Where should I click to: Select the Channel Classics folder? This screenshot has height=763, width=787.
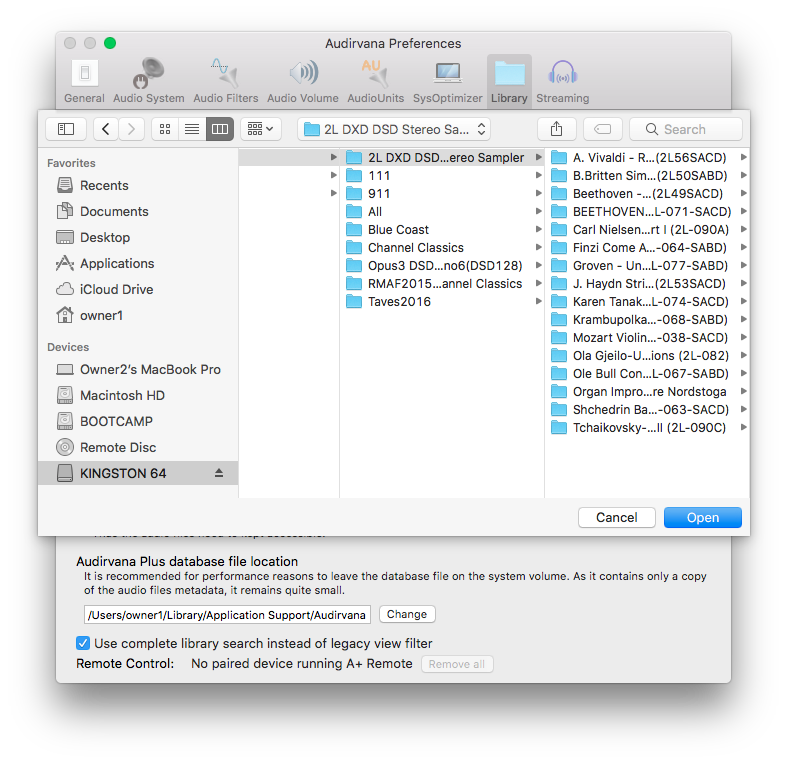pos(442,248)
